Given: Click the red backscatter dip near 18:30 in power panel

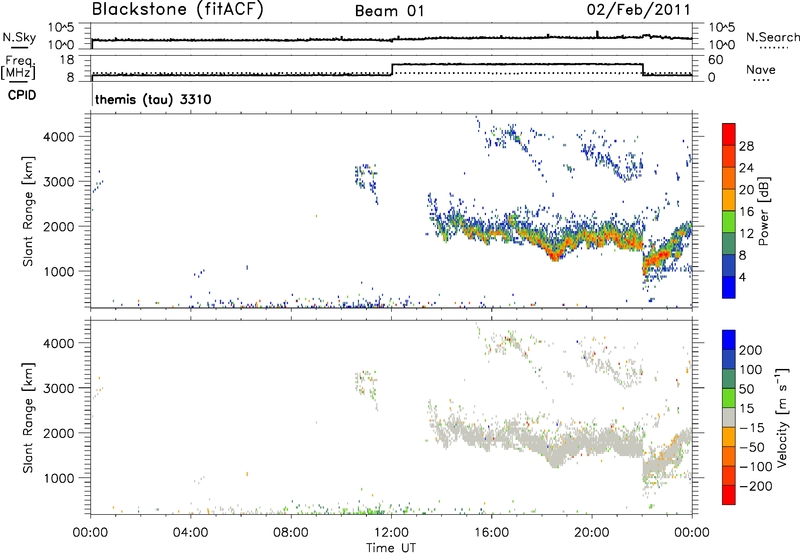Looking at the screenshot, I should pyautogui.click(x=555, y=255).
